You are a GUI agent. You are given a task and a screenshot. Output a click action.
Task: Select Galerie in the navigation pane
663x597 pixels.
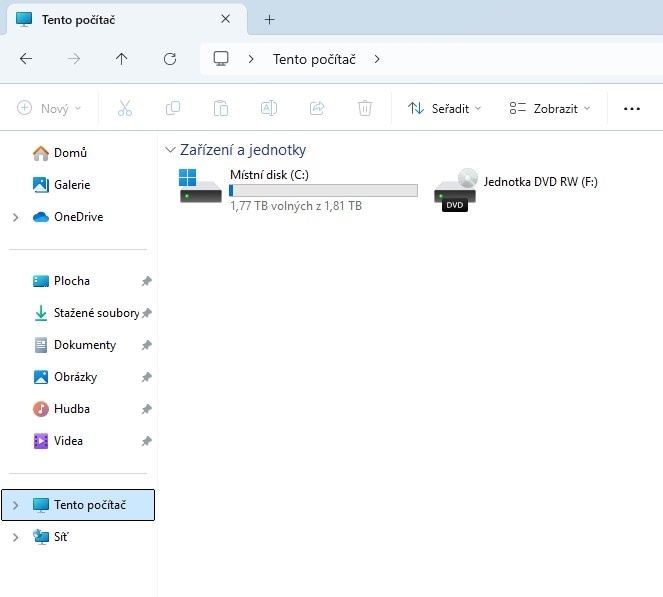[x=71, y=185]
